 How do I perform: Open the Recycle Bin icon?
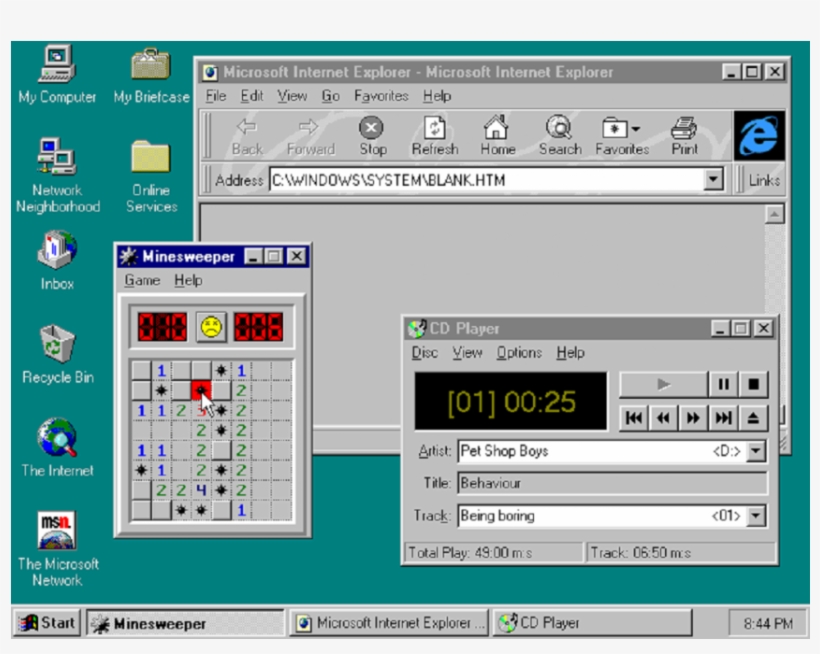[x=58, y=354]
